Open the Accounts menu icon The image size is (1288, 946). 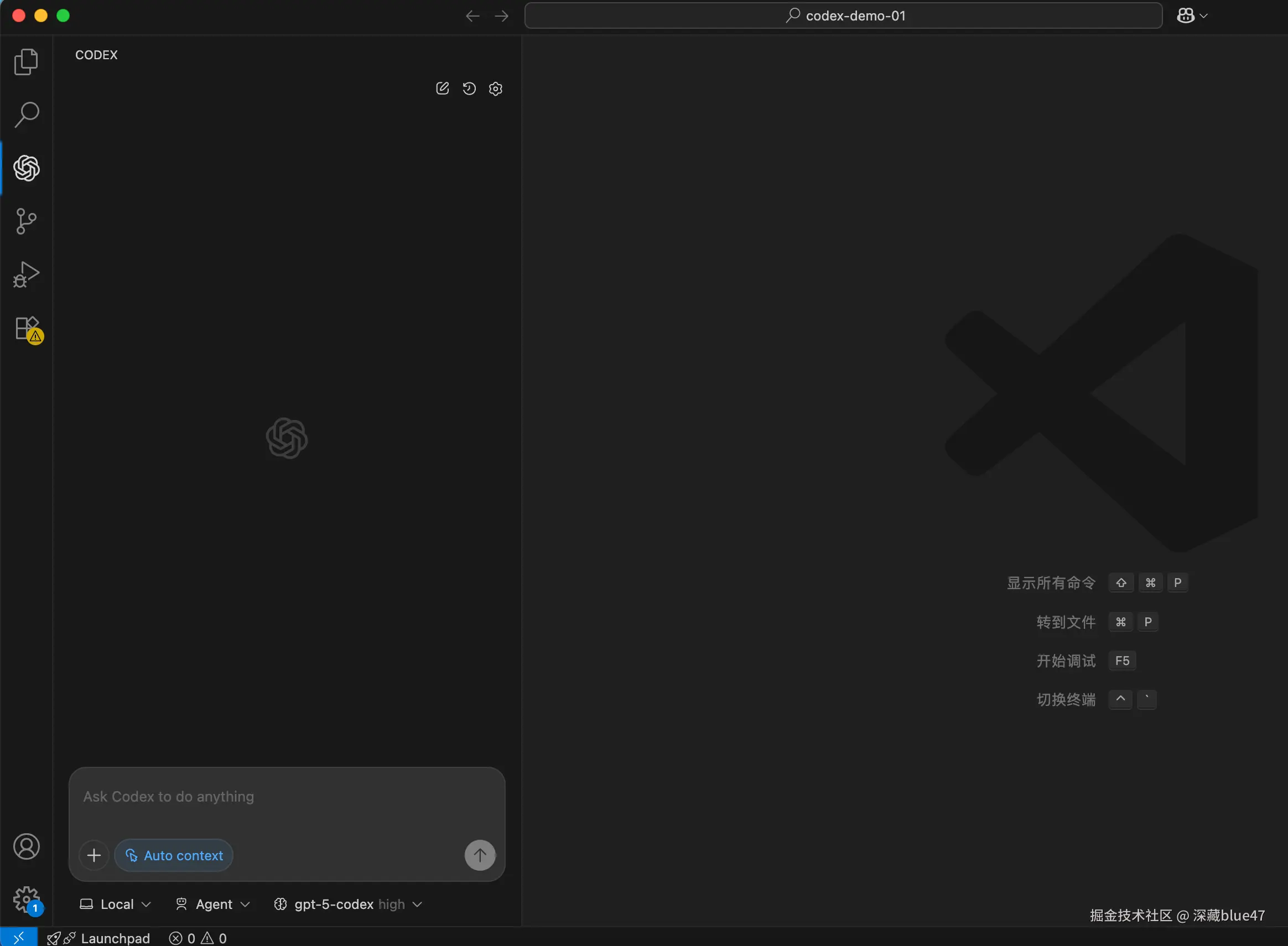[26, 846]
